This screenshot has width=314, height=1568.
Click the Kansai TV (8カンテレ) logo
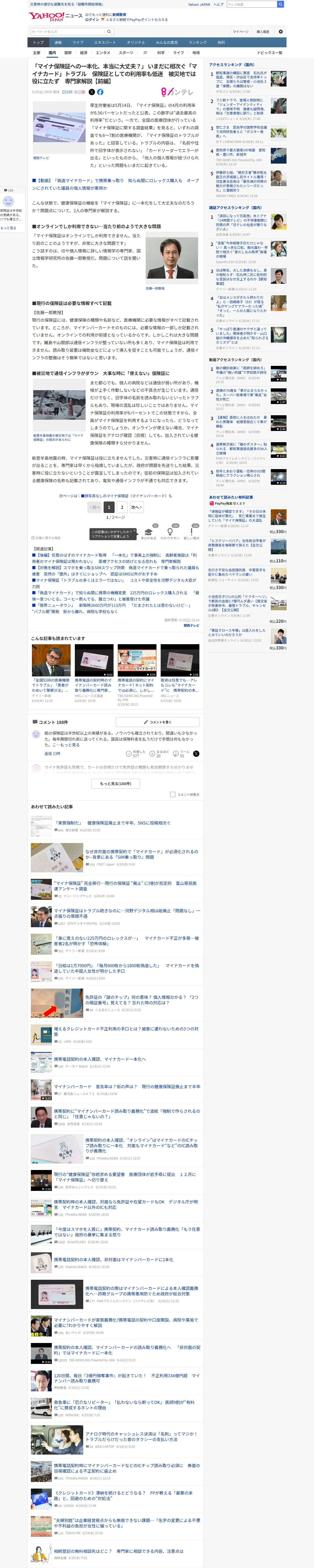(177, 92)
